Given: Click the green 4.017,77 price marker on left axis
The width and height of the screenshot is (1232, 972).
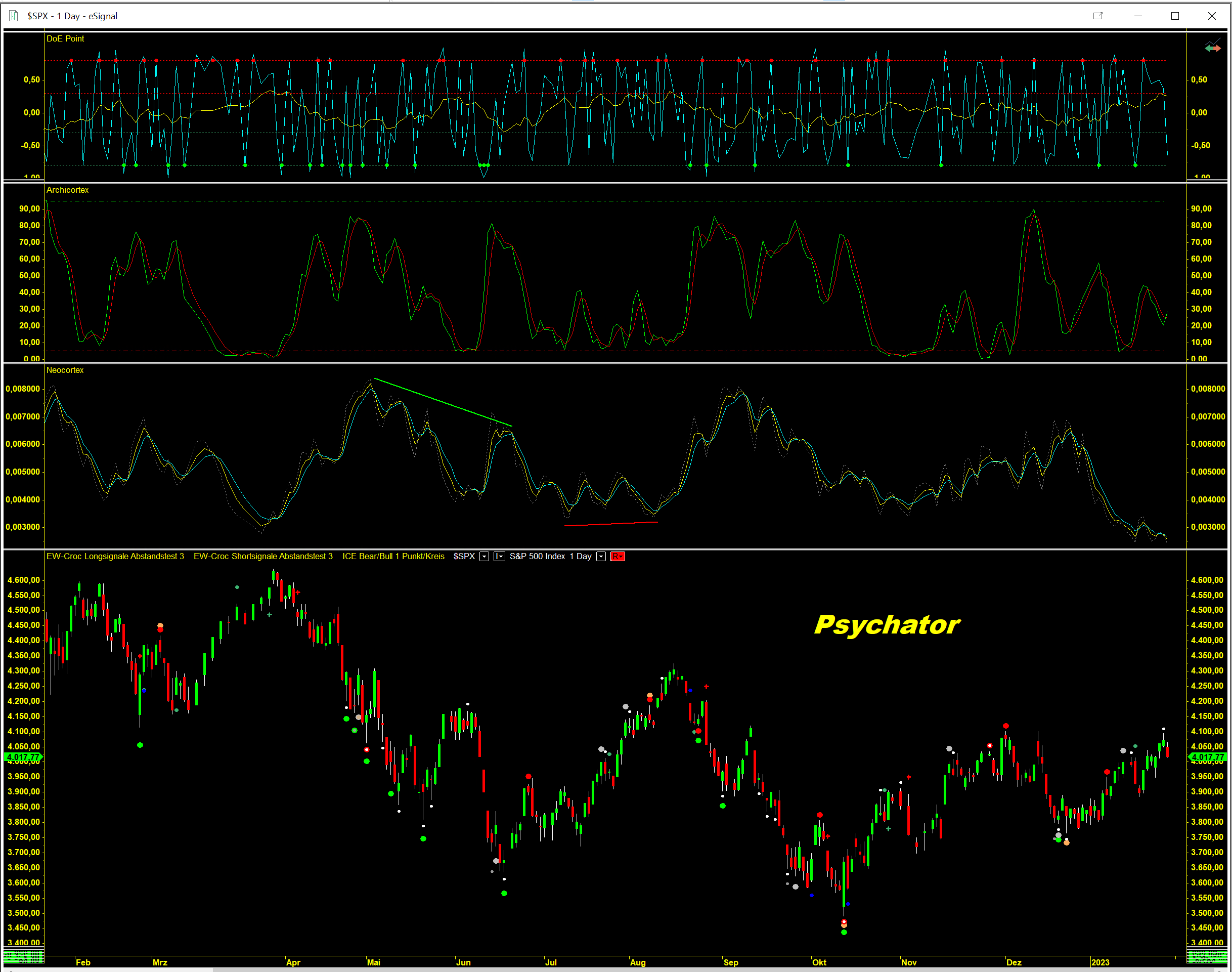Looking at the screenshot, I should coord(23,757).
